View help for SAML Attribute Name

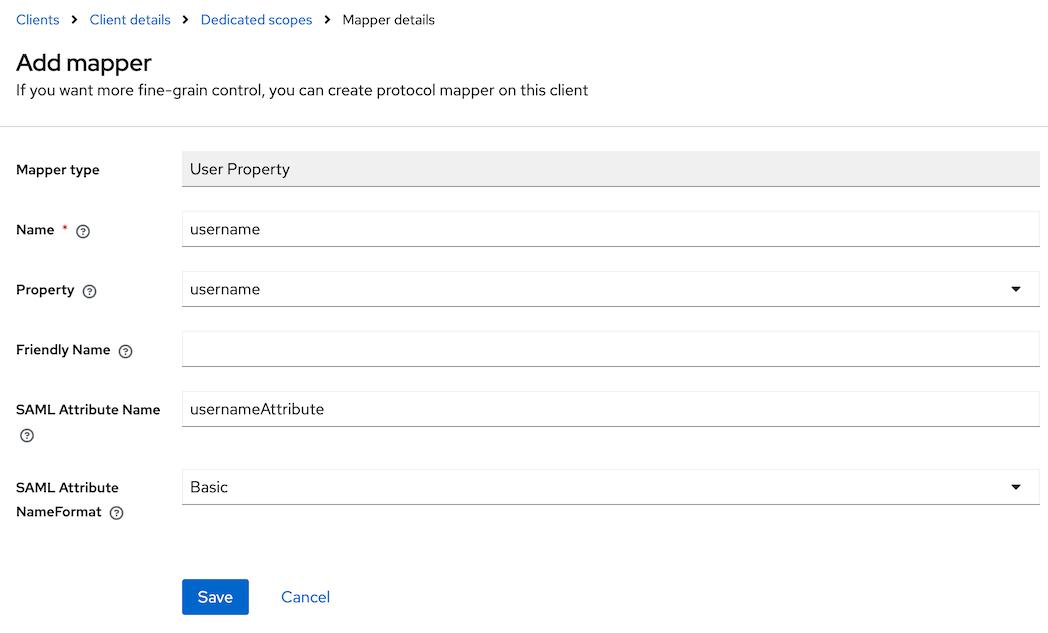[x=27, y=435]
